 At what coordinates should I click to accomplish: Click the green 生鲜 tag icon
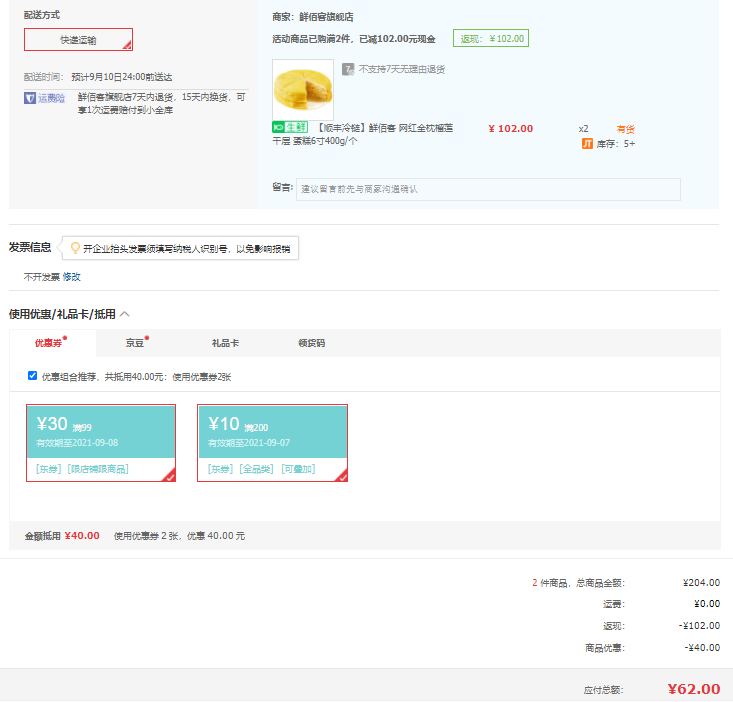click(290, 127)
